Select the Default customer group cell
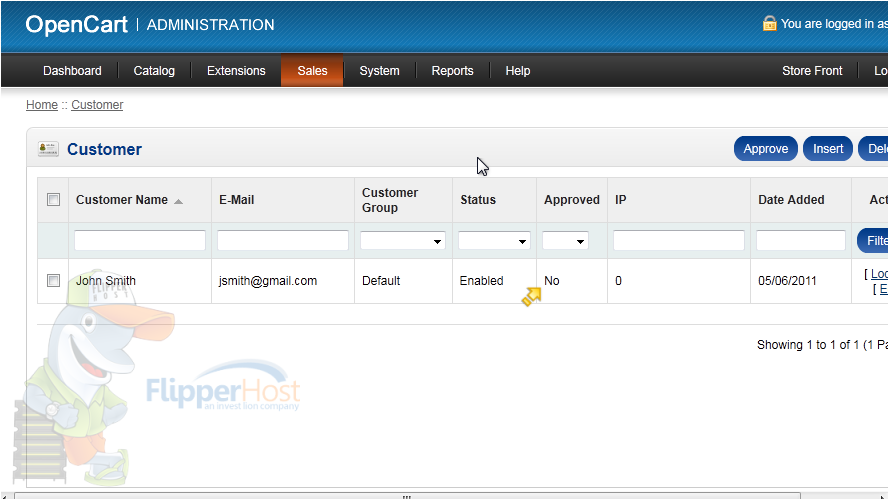The image size is (889, 500). click(381, 281)
